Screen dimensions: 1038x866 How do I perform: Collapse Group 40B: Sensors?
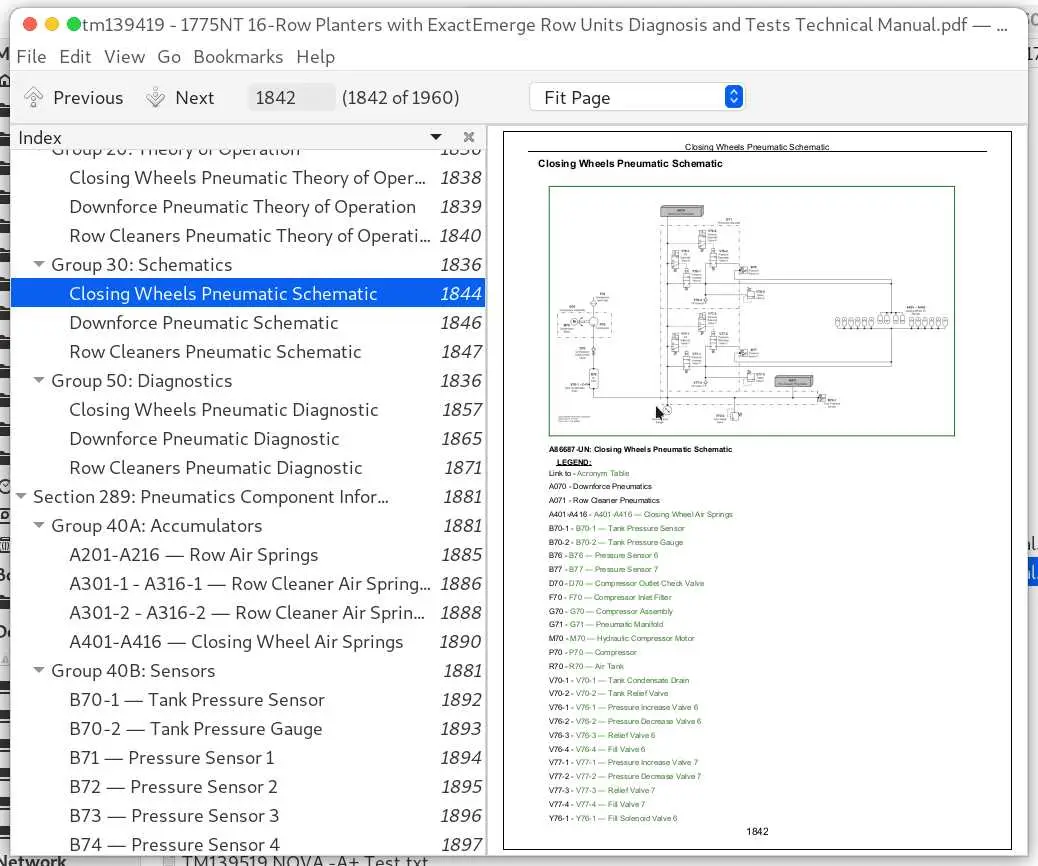(x=39, y=671)
